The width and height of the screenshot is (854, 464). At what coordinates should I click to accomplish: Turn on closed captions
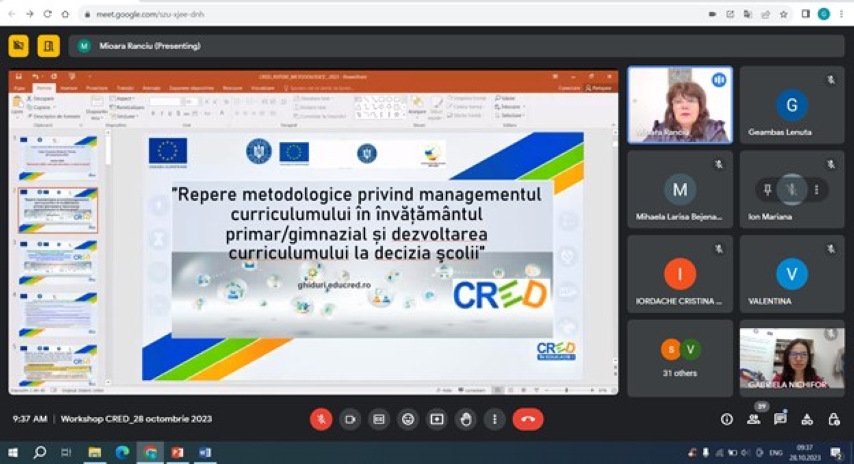378,419
